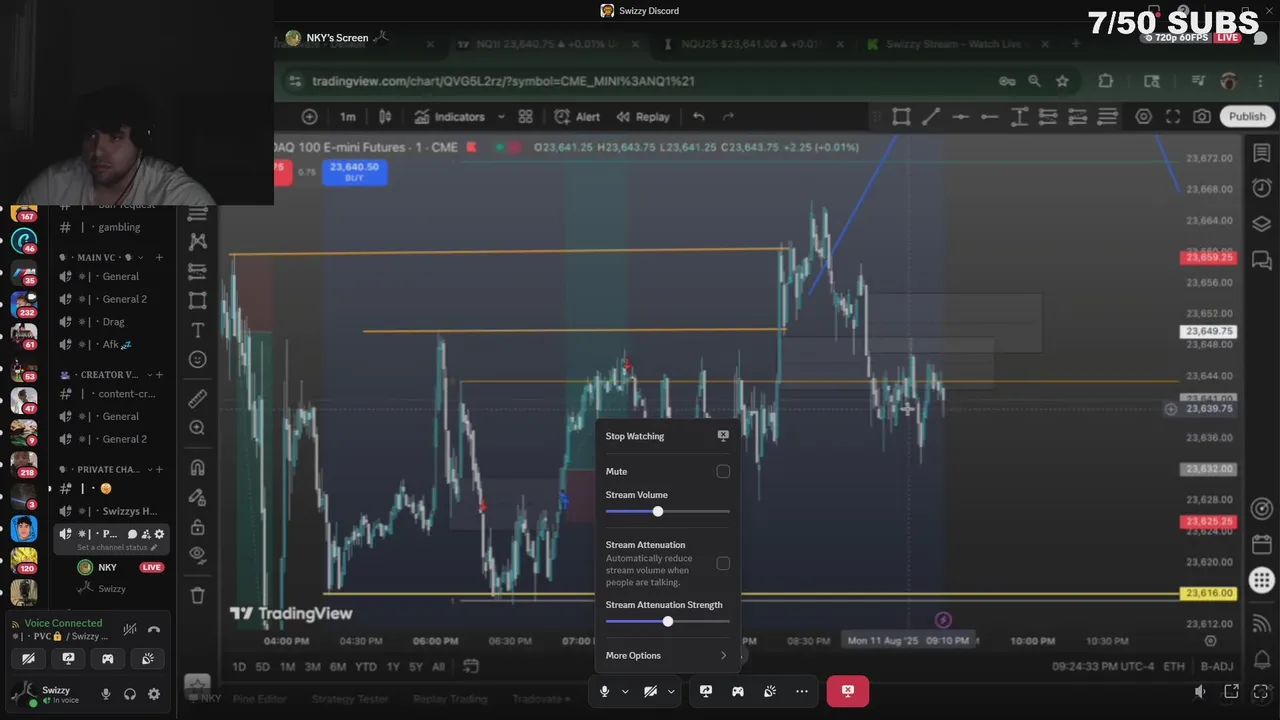
Task: Select the All range tab
Action: 438,667
